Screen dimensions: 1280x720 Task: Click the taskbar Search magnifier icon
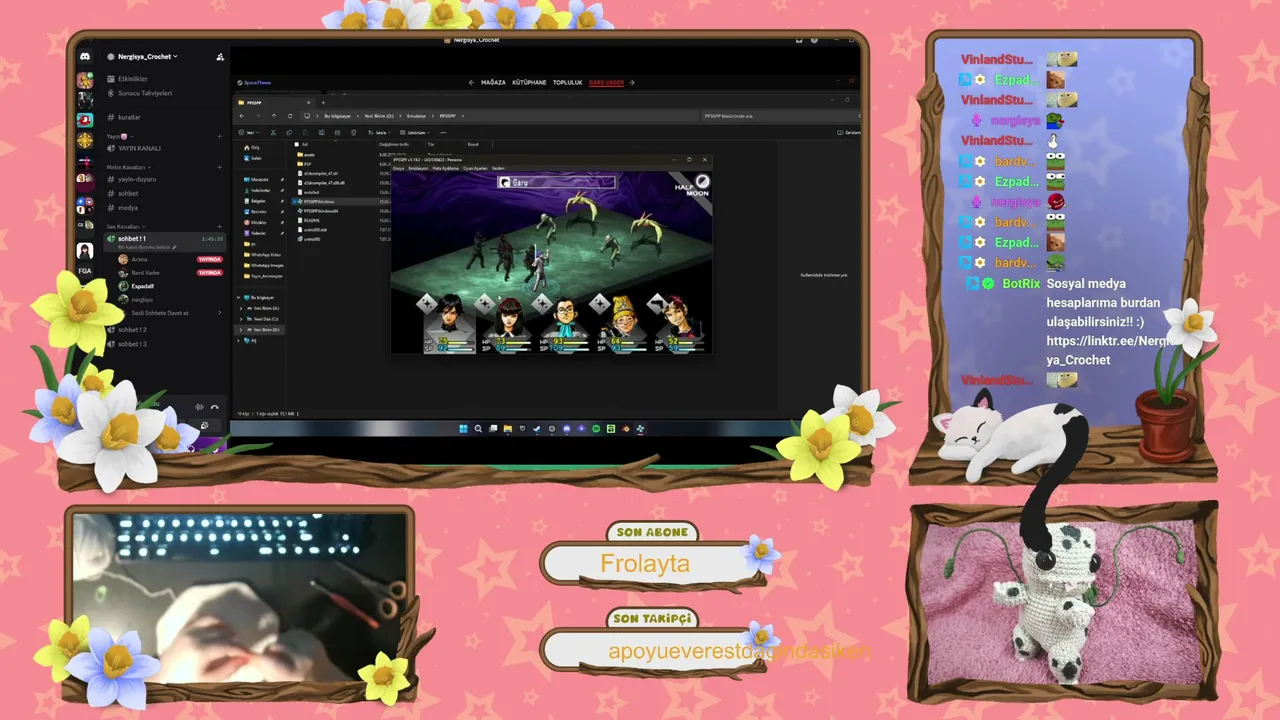478,429
